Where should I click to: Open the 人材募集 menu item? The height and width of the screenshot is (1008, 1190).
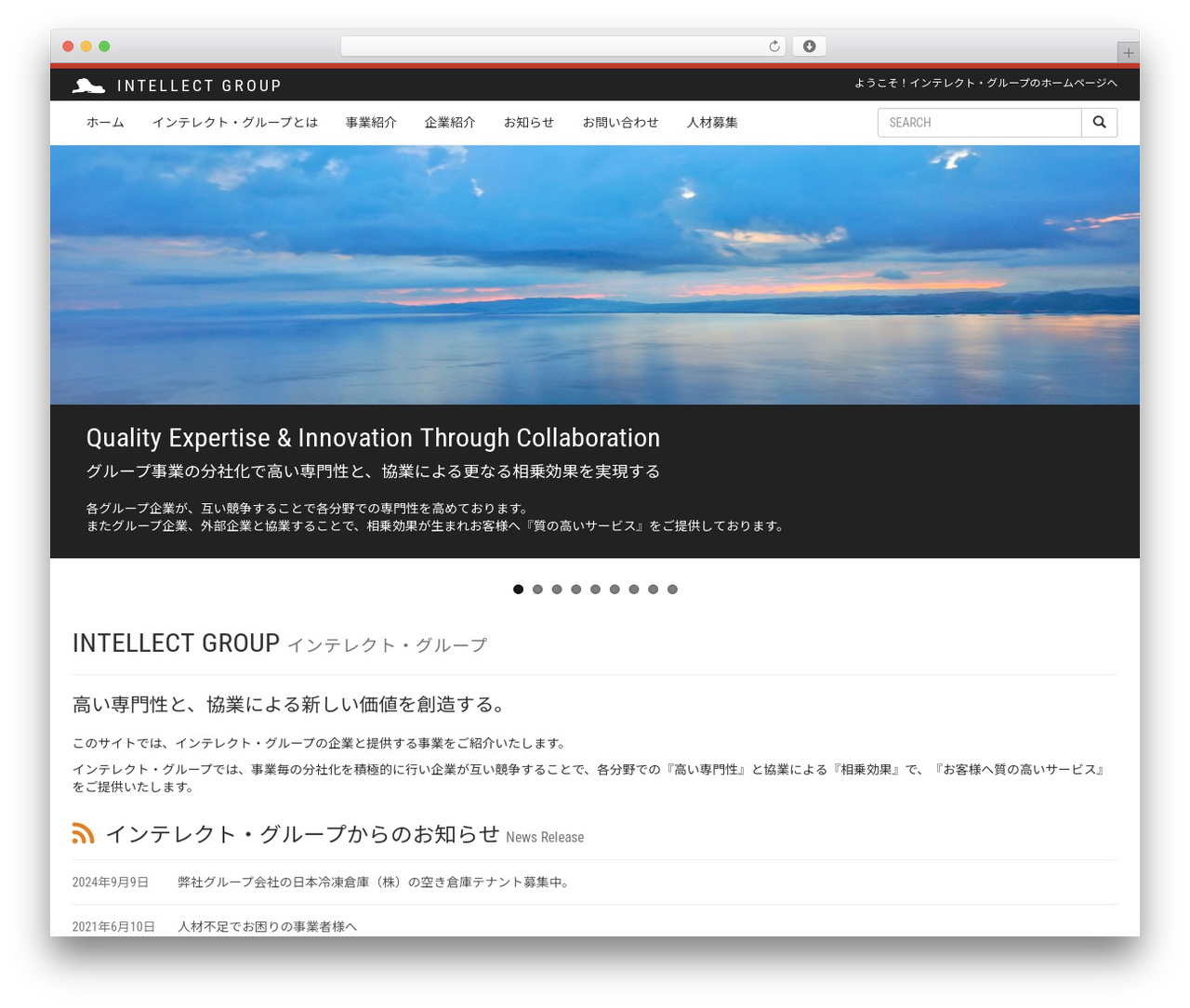tap(712, 123)
